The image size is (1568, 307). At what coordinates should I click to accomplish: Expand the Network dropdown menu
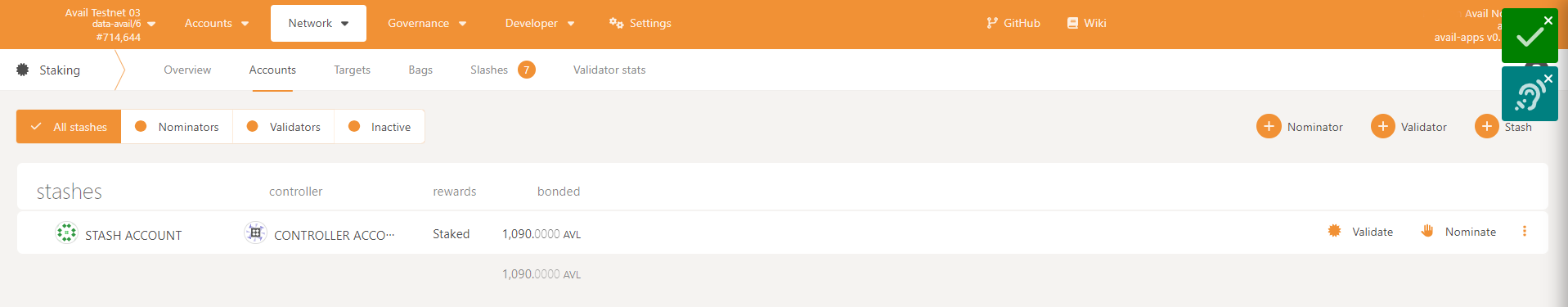coord(318,23)
